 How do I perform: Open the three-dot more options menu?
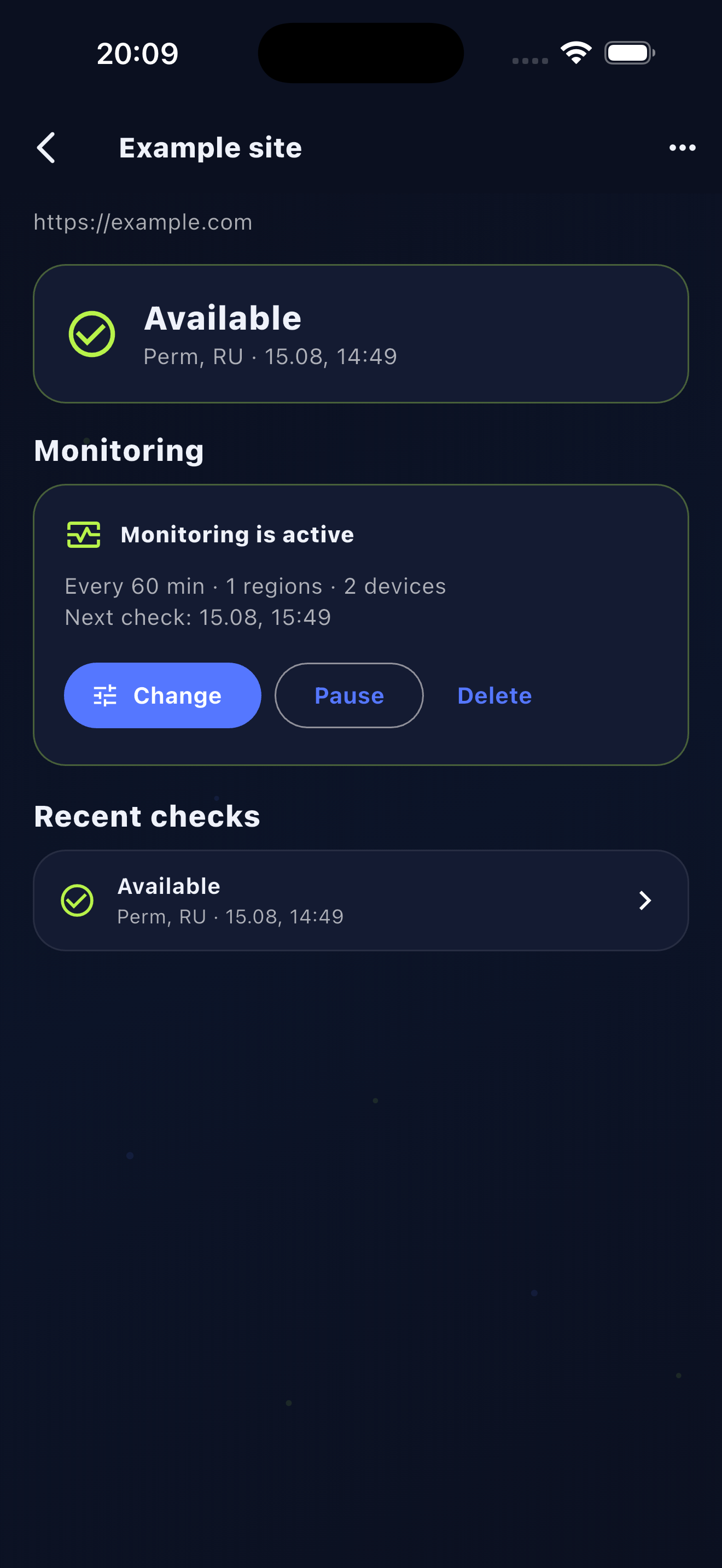tap(682, 148)
